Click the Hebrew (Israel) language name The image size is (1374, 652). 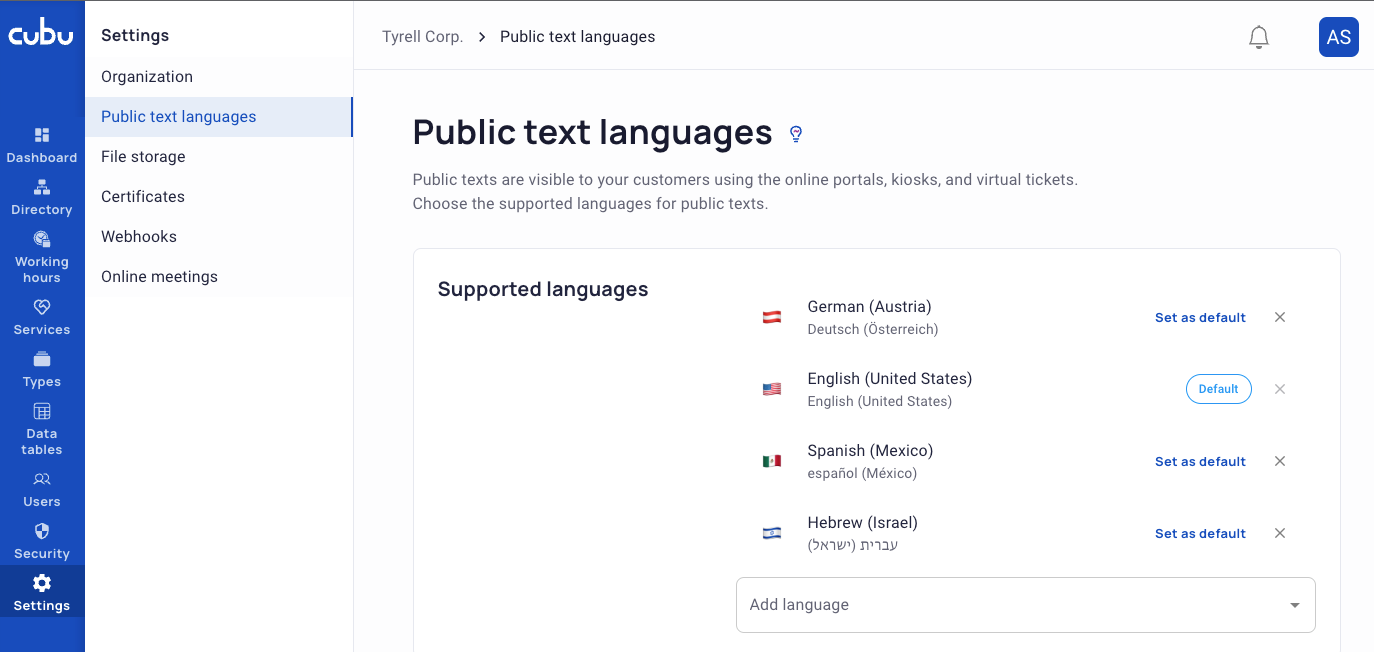pos(863,523)
